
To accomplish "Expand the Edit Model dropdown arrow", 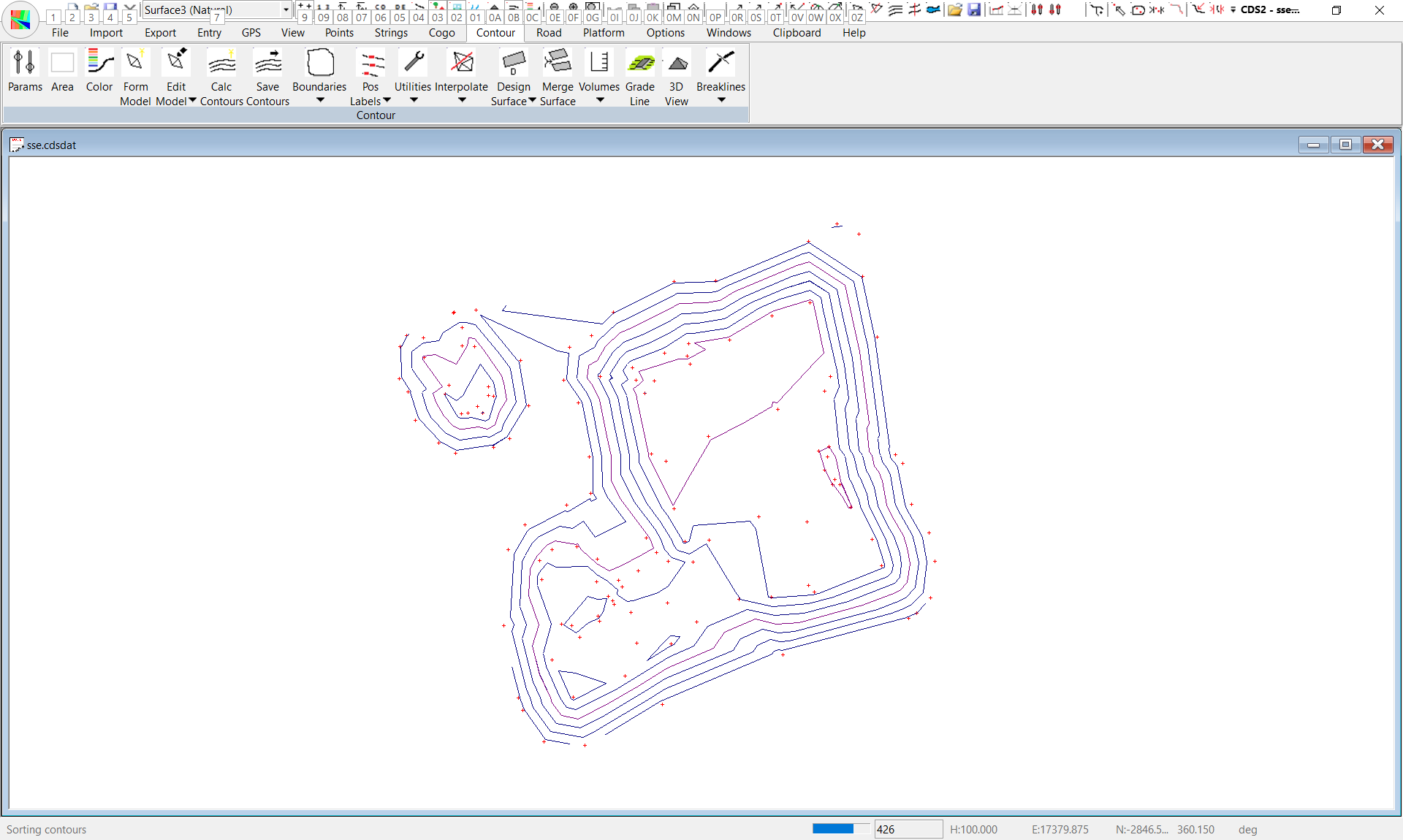I will click(x=193, y=101).
